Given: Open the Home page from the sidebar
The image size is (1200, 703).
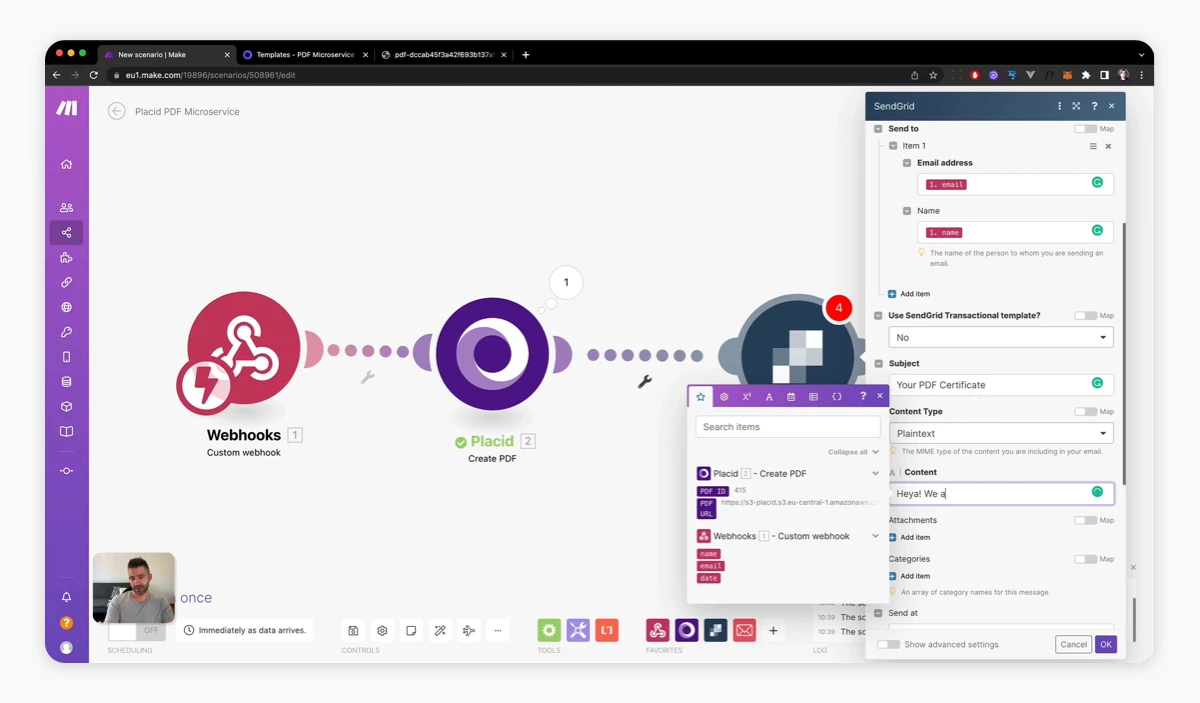Looking at the screenshot, I should pyautogui.click(x=66, y=164).
